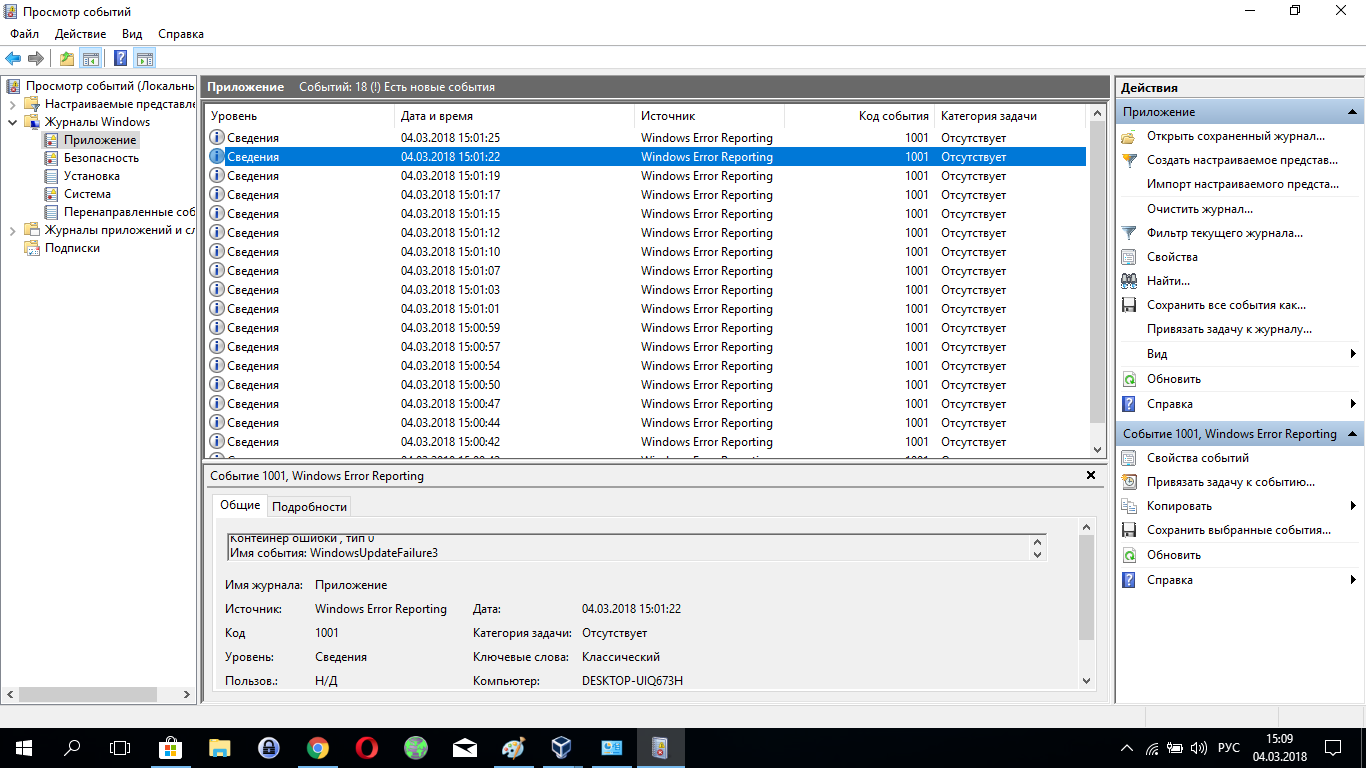1366x768 pixels.
Task: Expand Справка submenu arrow under Приложение
Action: (x=1353, y=404)
